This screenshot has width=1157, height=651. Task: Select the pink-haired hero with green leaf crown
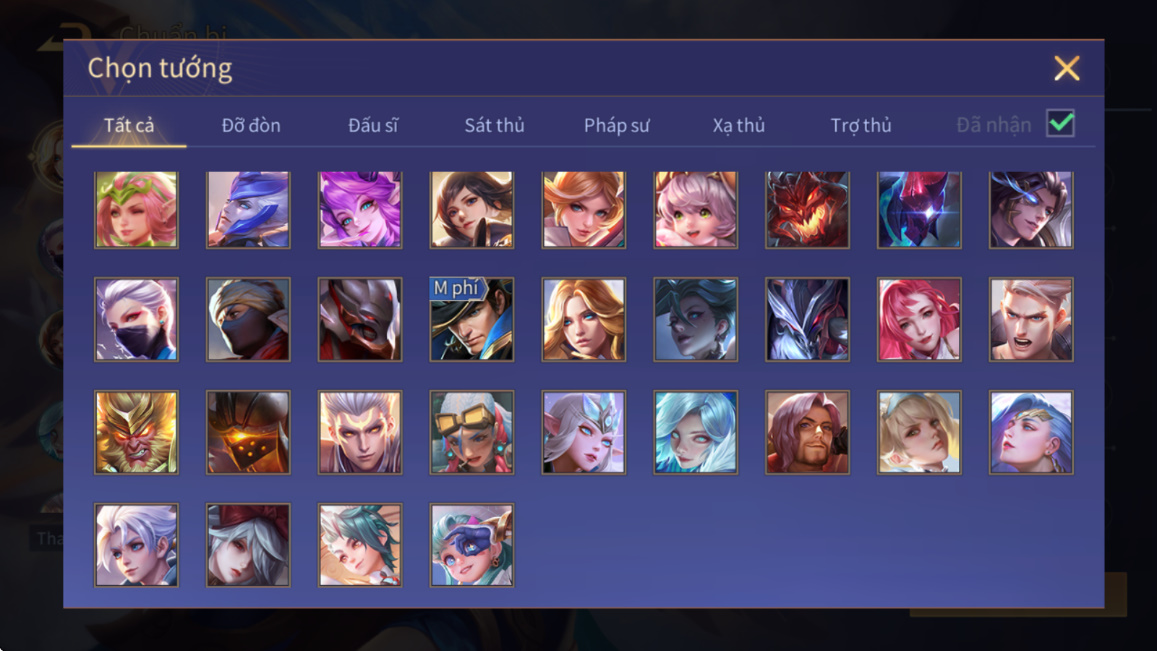(x=136, y=210)
